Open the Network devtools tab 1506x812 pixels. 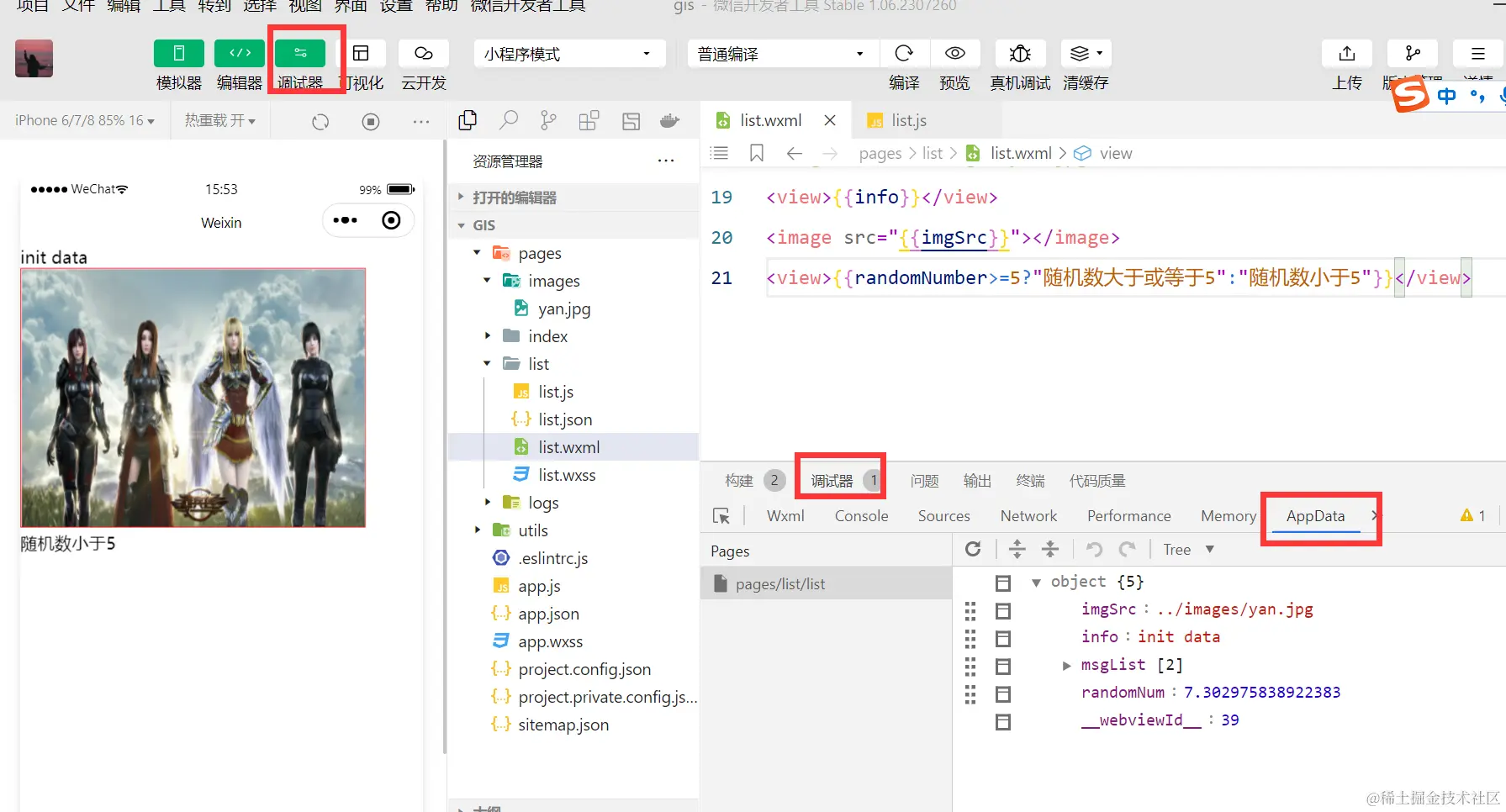(x=1028, y=516)
